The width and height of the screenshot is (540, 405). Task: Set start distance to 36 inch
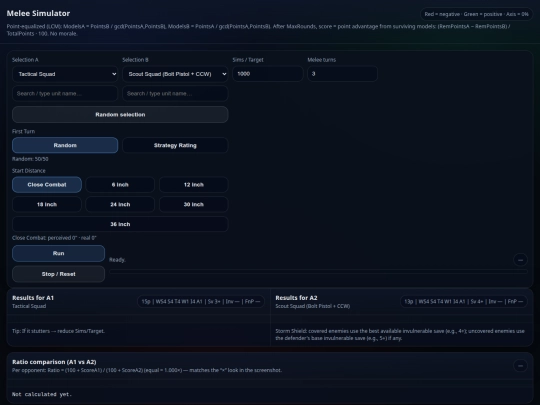click(x=120, y=224)
